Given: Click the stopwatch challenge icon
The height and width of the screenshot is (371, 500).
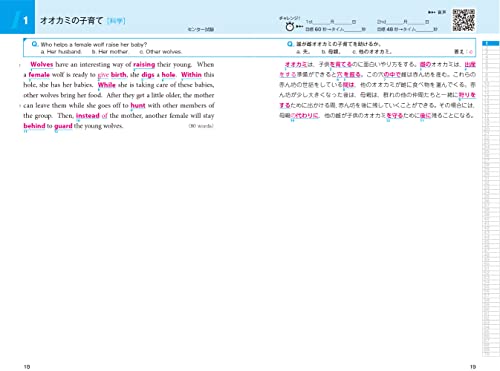Looking at the screenshot, I should pos(290,26).
